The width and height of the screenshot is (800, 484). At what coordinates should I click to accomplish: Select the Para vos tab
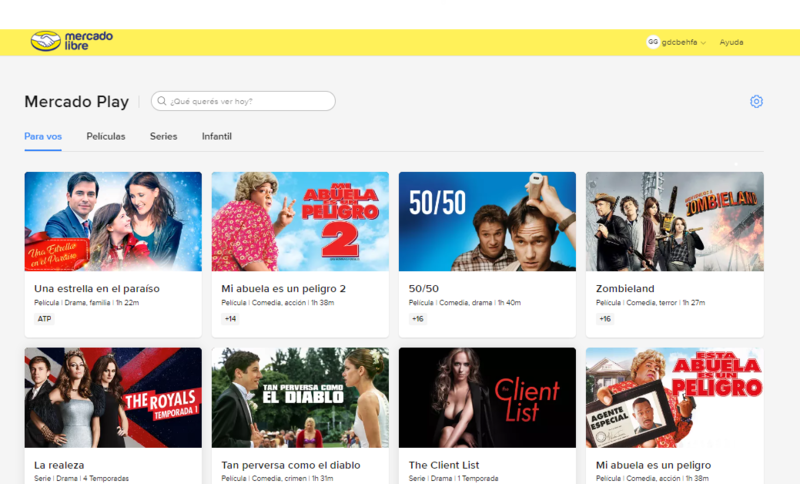point(43,137)
